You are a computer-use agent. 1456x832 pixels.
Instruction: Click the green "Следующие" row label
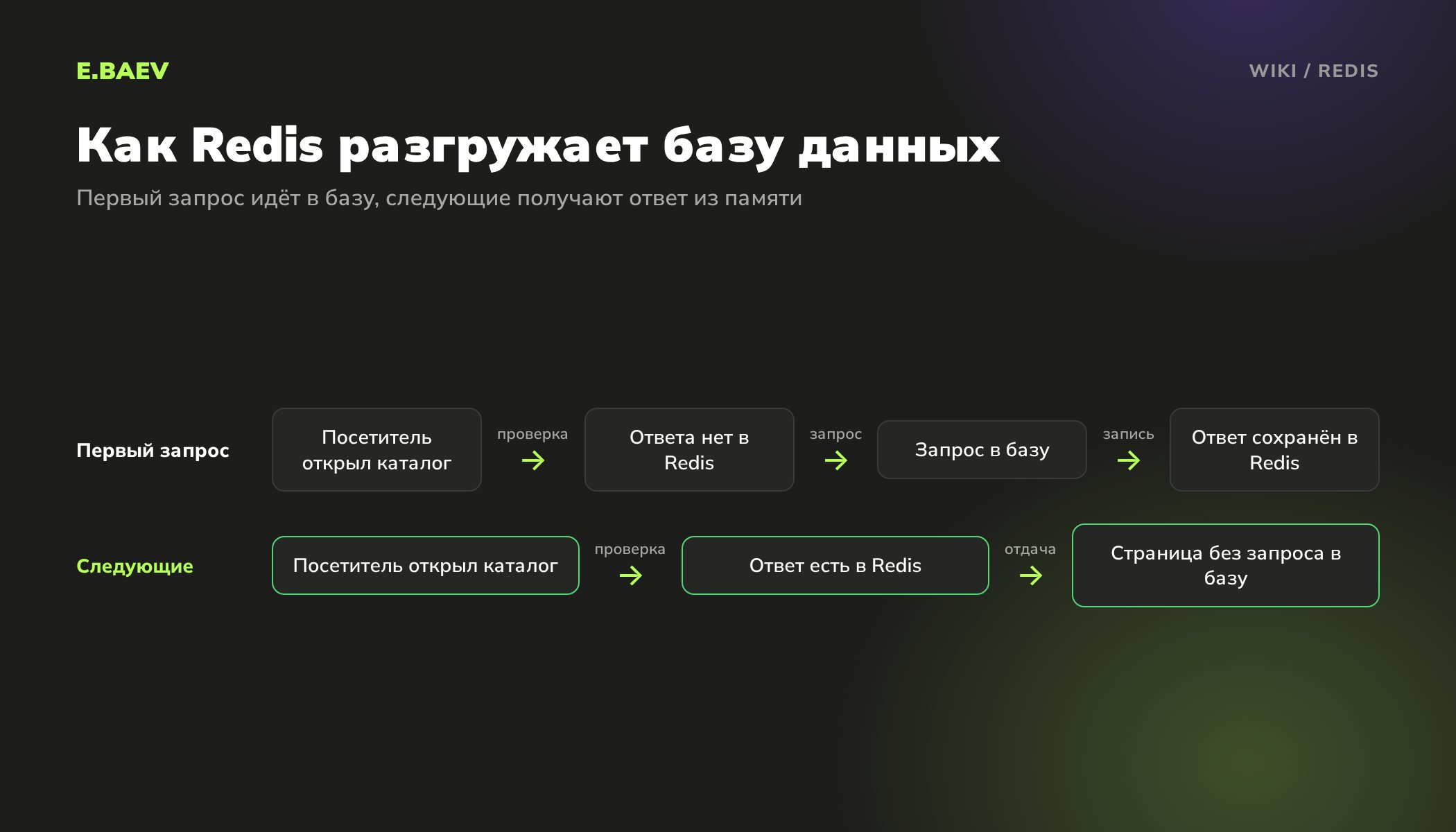pyautogui.click(x=135, y=566)
